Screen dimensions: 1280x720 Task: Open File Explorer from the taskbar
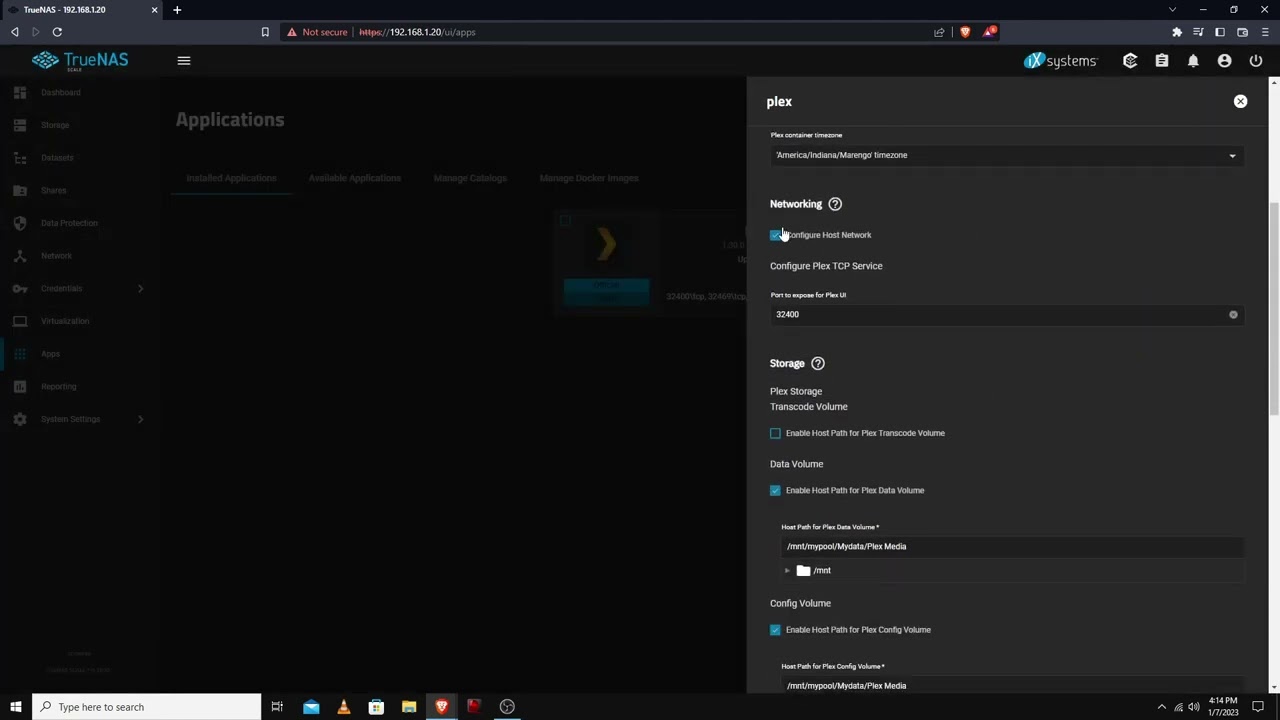coord(409,707)
